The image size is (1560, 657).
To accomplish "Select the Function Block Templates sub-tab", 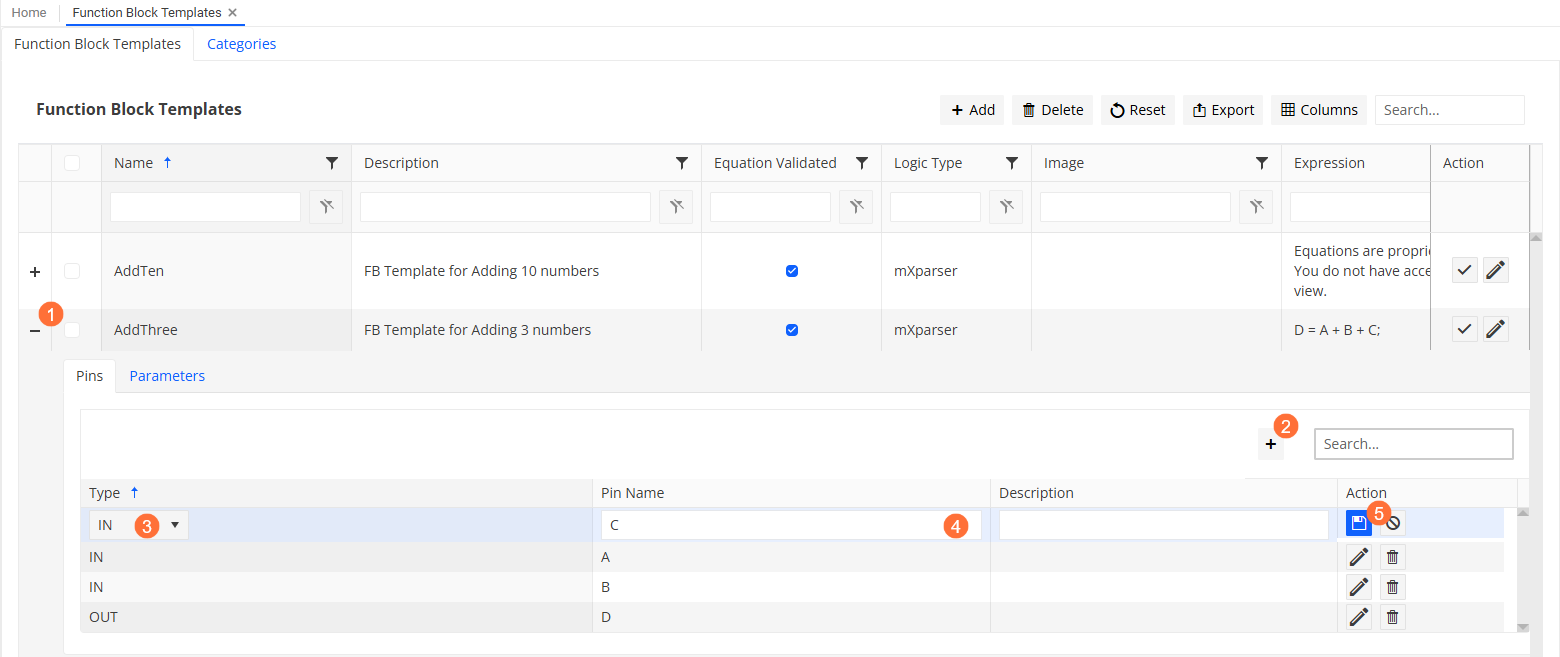I will pyautogui.click(x=97, y=44).
